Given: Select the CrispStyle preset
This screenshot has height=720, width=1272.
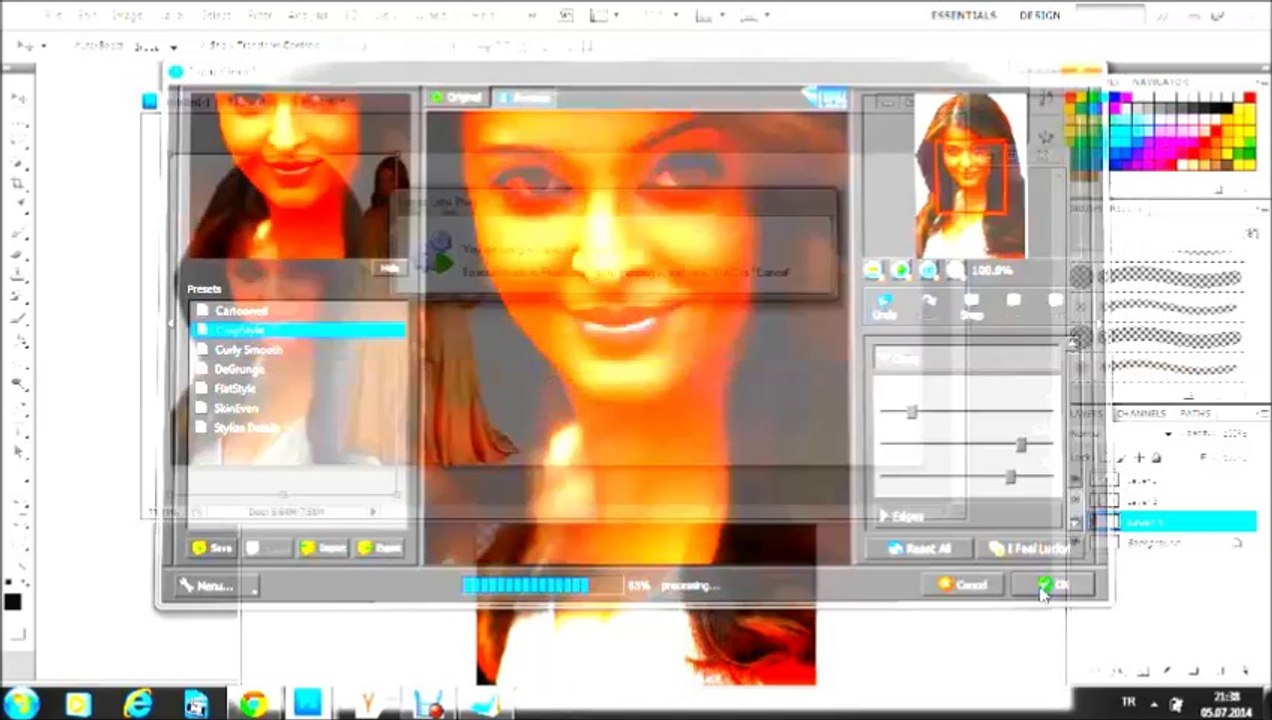Looking at the screenshot, I should coord(298,330).
